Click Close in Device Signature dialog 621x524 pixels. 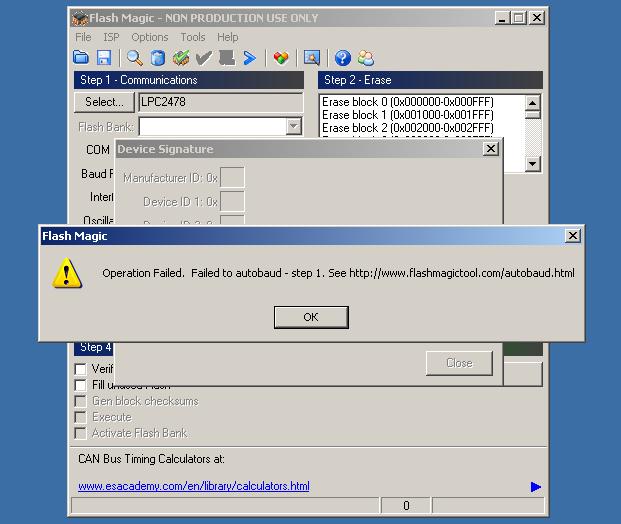click(459, 363)
